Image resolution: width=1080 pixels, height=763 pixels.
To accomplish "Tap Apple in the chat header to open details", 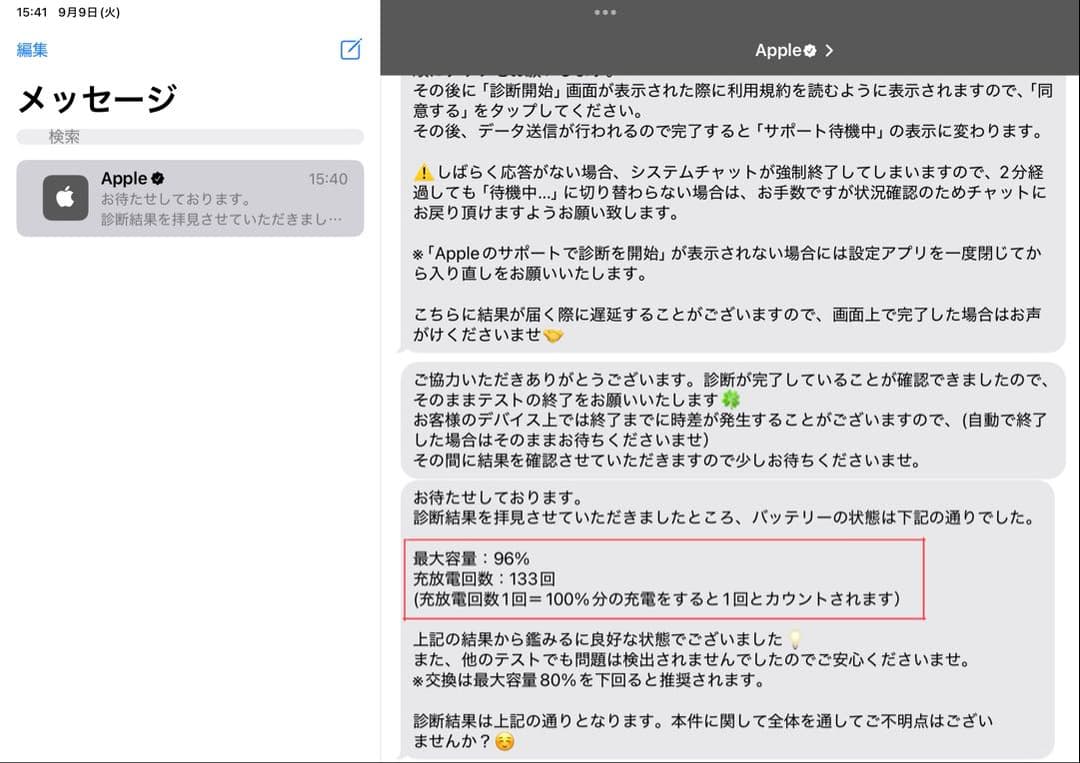I will coord(778,49).
